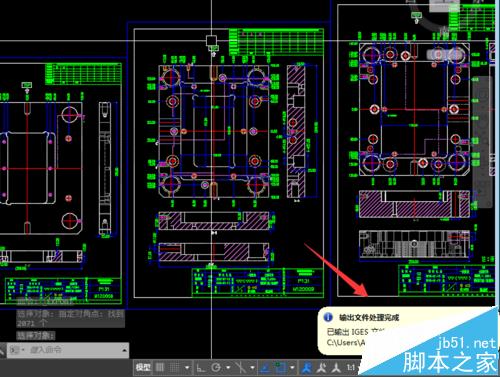Toggle snap mode dotted-grid icon
The height and width of the screenshot is (377, 500).
(x=174, y=368)
